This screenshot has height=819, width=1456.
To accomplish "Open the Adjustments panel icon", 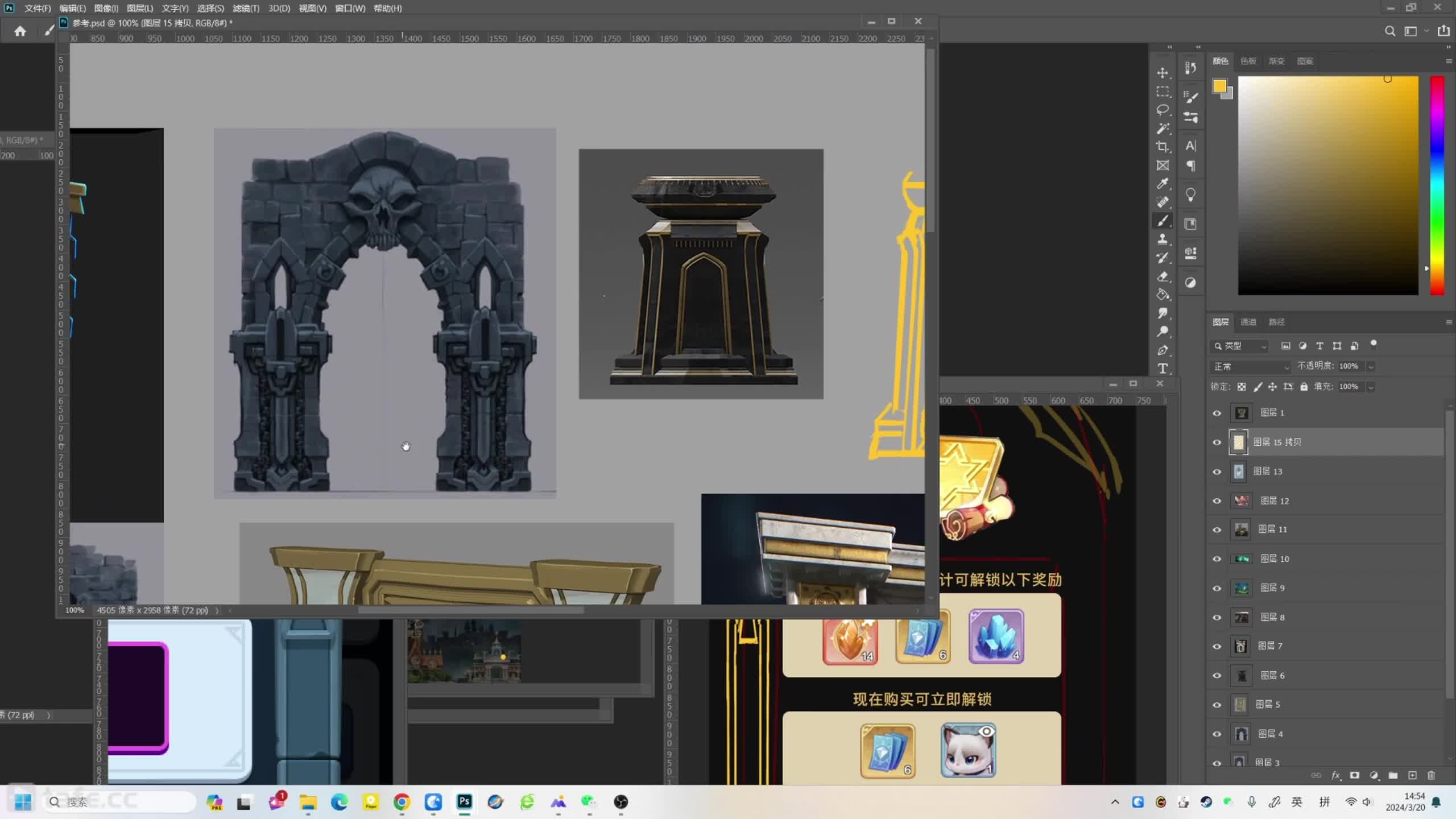I will [1190, 283].
